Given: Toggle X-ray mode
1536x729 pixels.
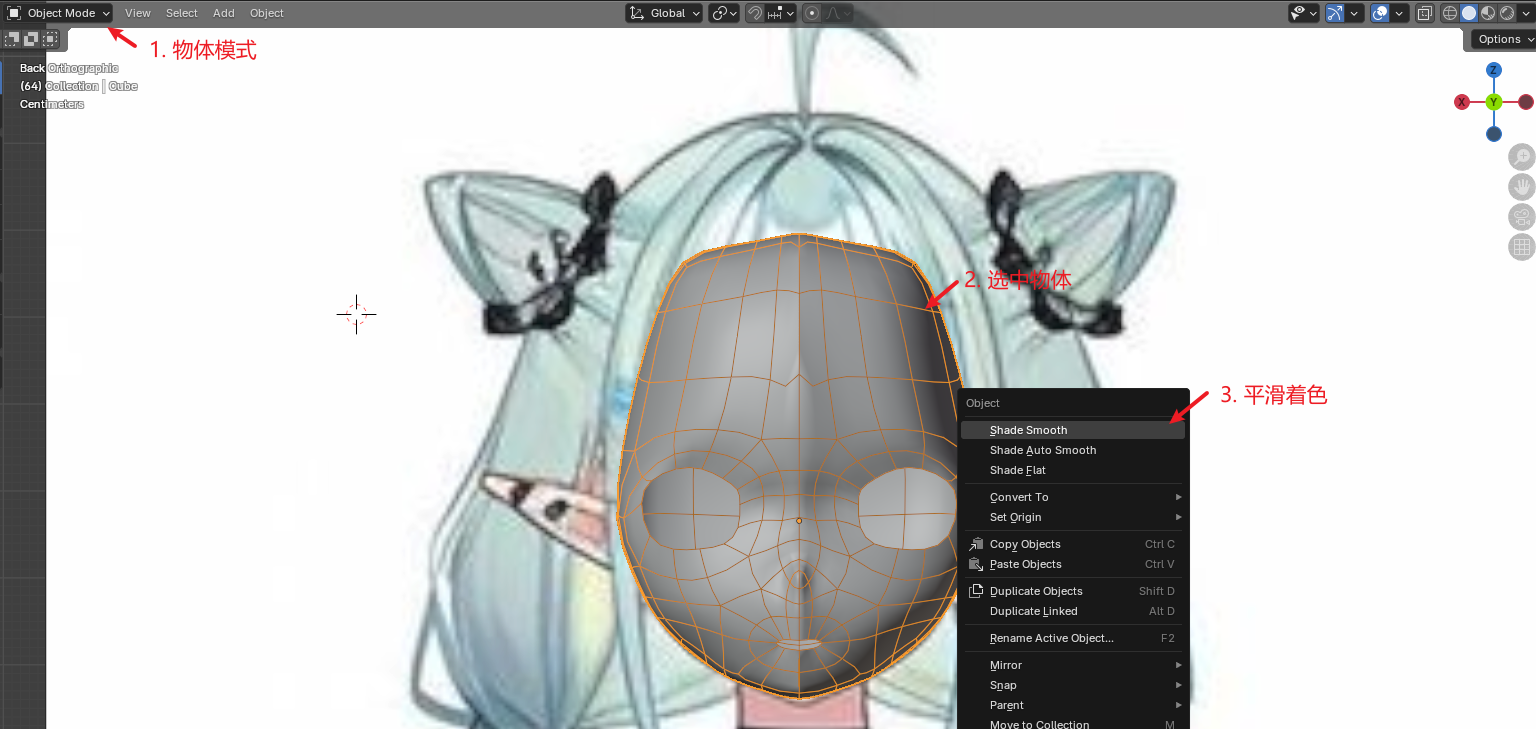Looking at the screenshot, I should [x=1424, y=13].
